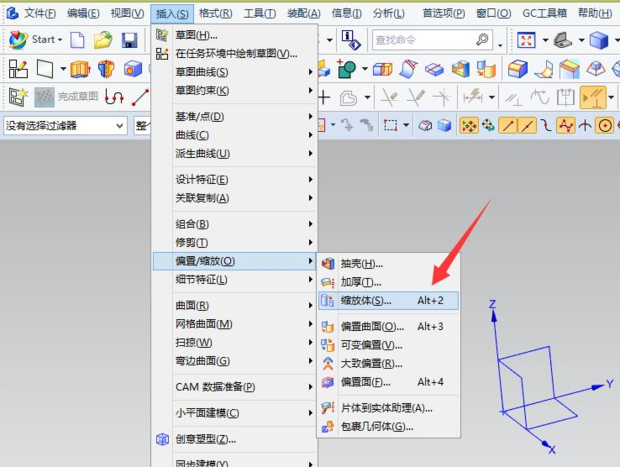
Task: Click the 完成草图 finish sketch button
Action: click(x=66, y=96)
